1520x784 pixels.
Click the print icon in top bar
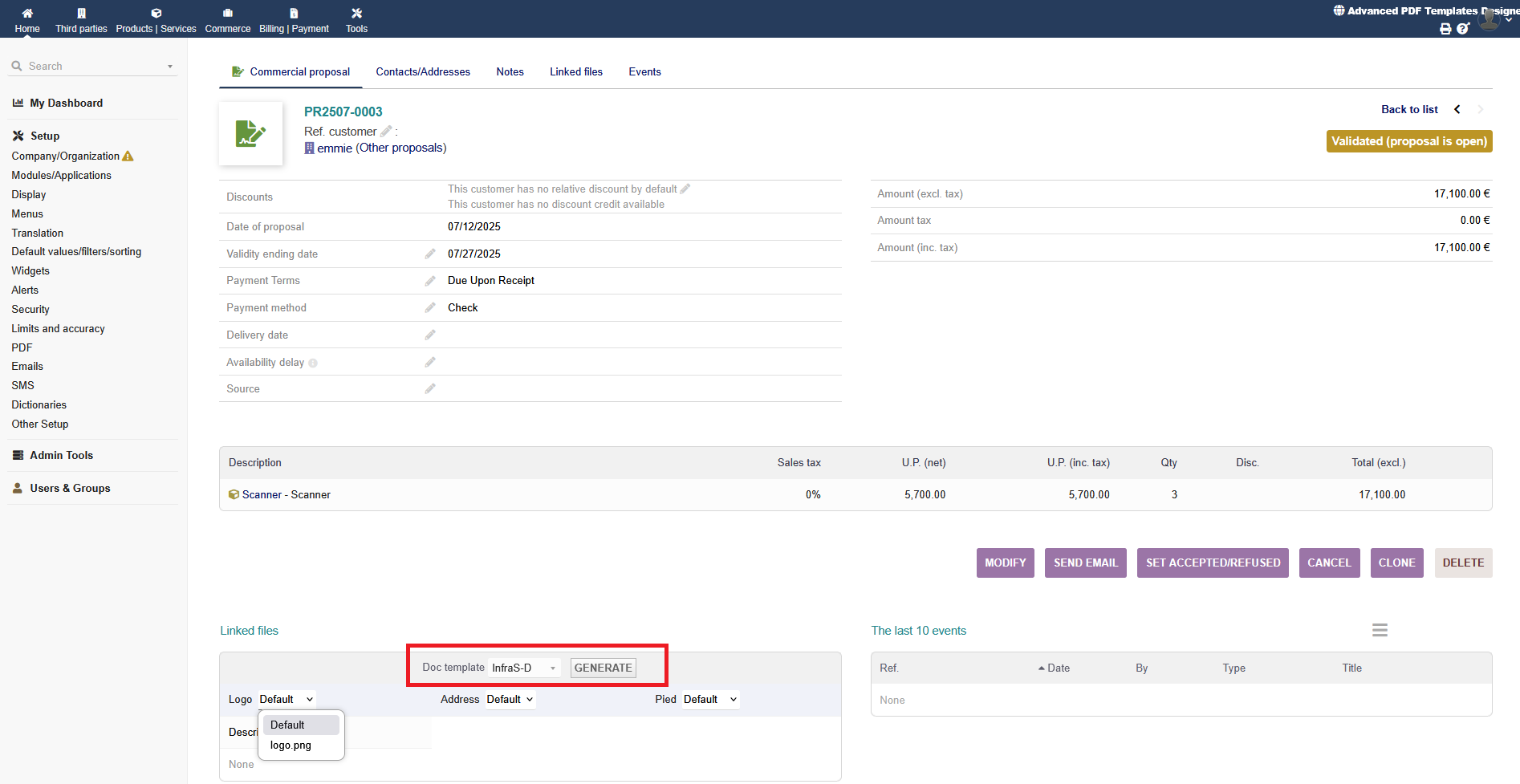pyautogui.click(x=1445, y=29)
